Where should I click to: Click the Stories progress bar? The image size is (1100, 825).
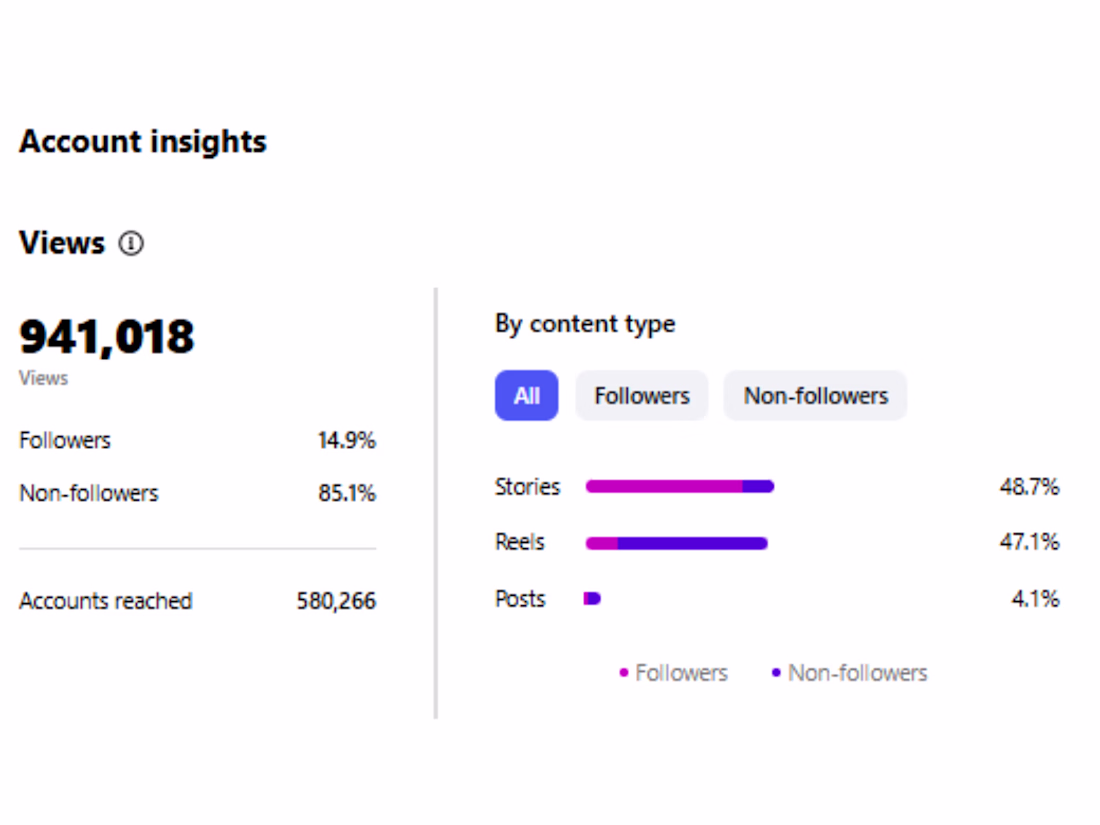click(x=679, y=487)
